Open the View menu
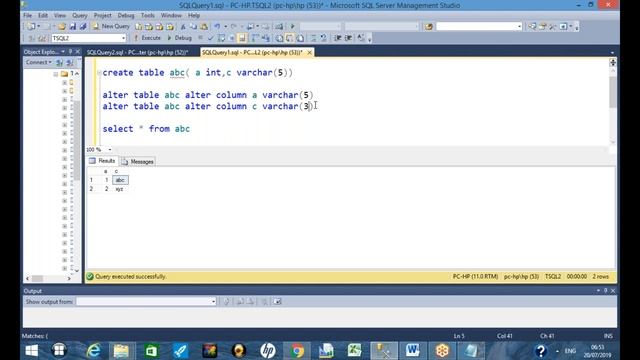Screen dimensions: 640x360 pyautogui.click(x=60, y=16)
